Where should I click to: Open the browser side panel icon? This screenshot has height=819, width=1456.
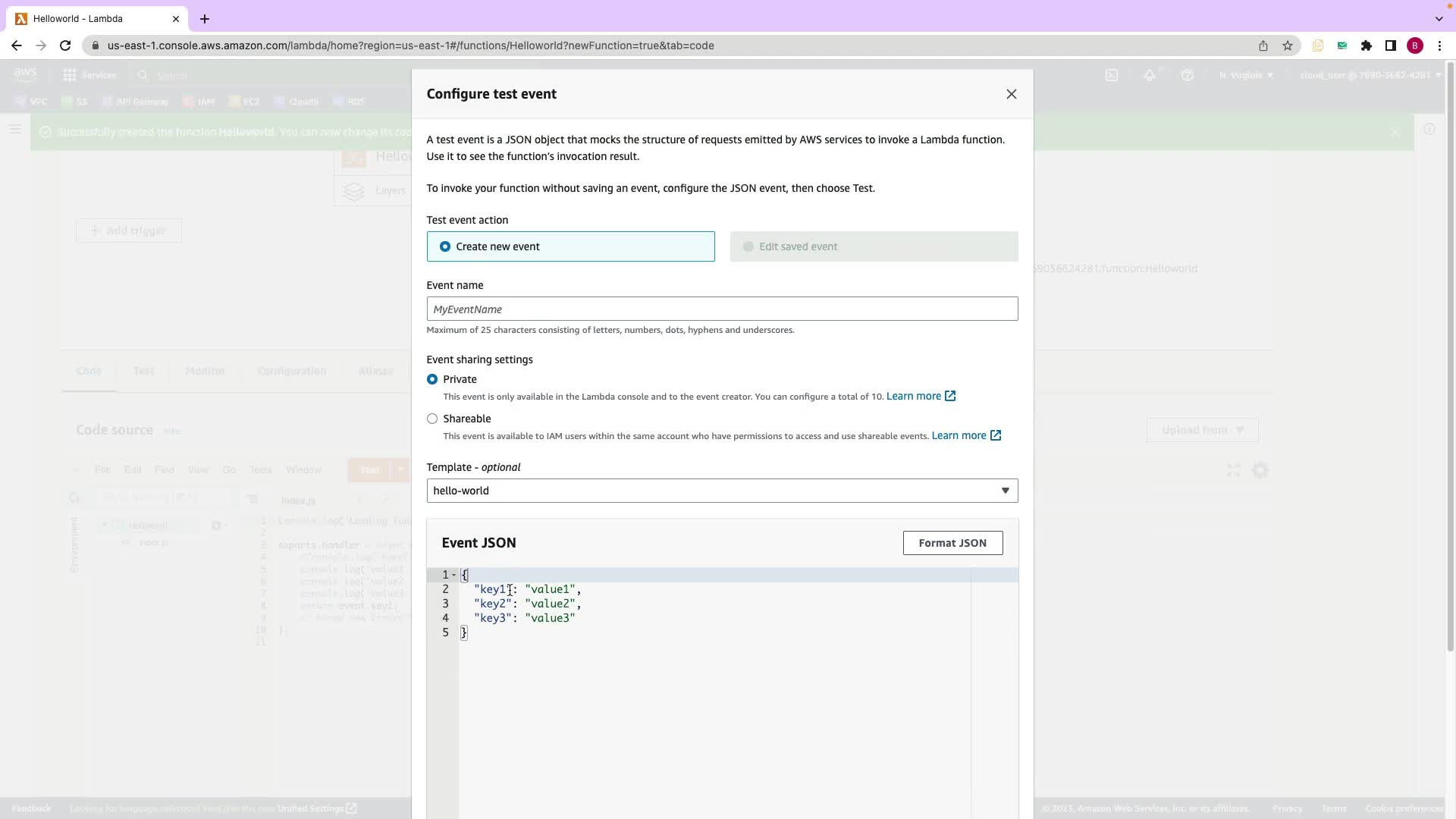(1391, 45)
